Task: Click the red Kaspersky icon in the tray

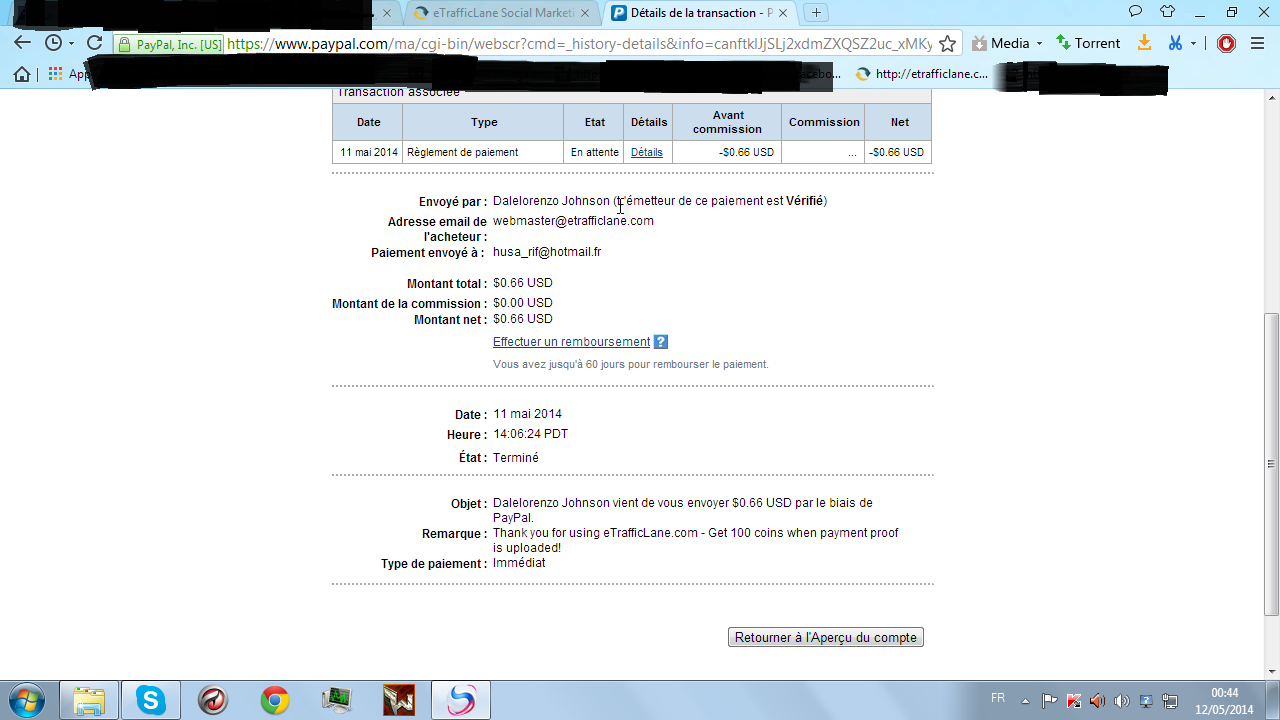Action: pos(1074,701)
